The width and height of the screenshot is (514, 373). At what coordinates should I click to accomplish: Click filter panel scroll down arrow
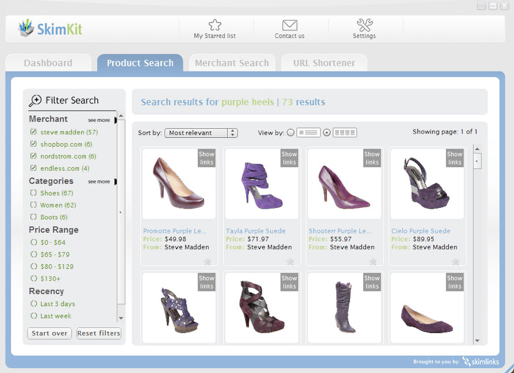[x=121, y=318]
